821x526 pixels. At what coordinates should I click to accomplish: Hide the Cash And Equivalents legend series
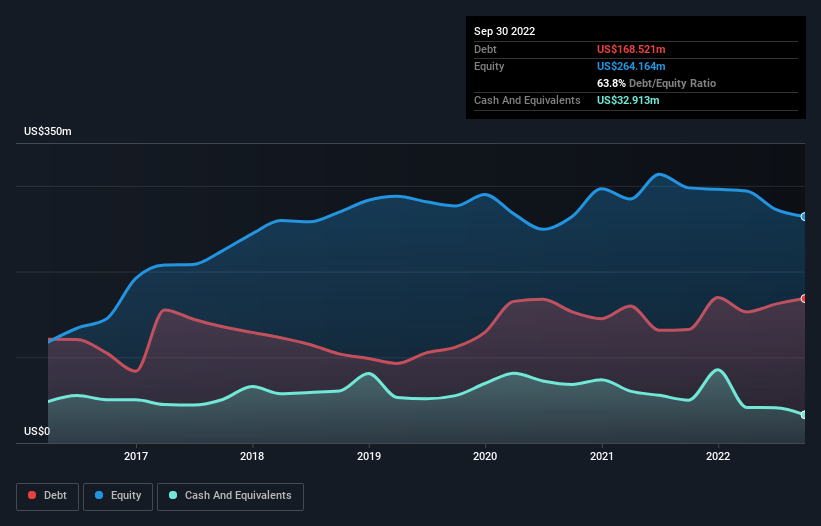coord(230,495)
